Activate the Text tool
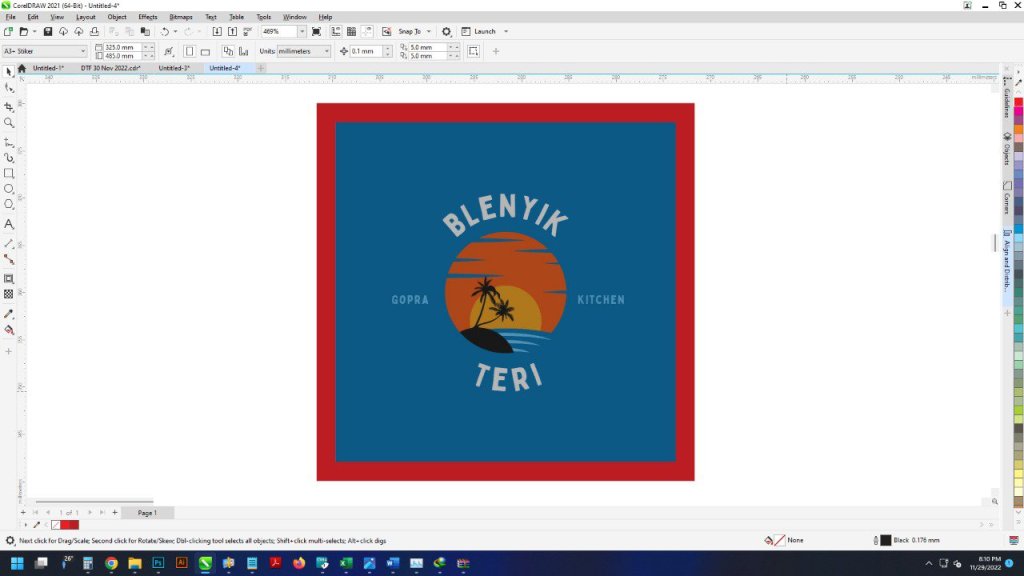1024x576 pixels. [x=9, y=224]
